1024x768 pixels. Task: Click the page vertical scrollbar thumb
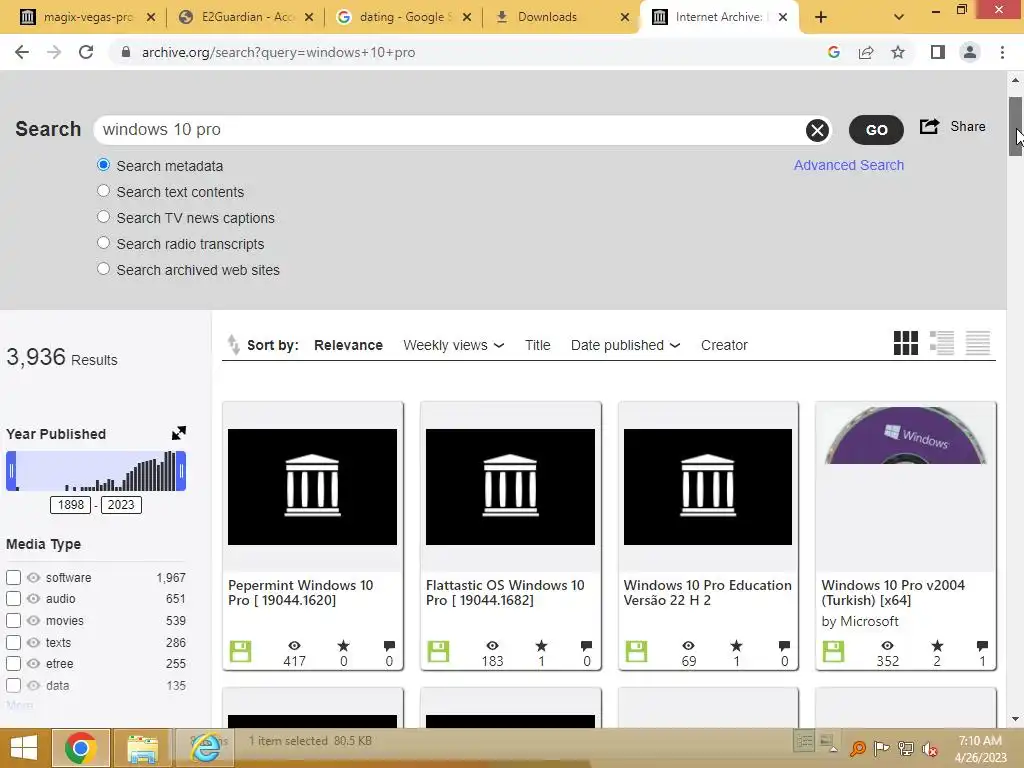click(x=1015, y=126)
